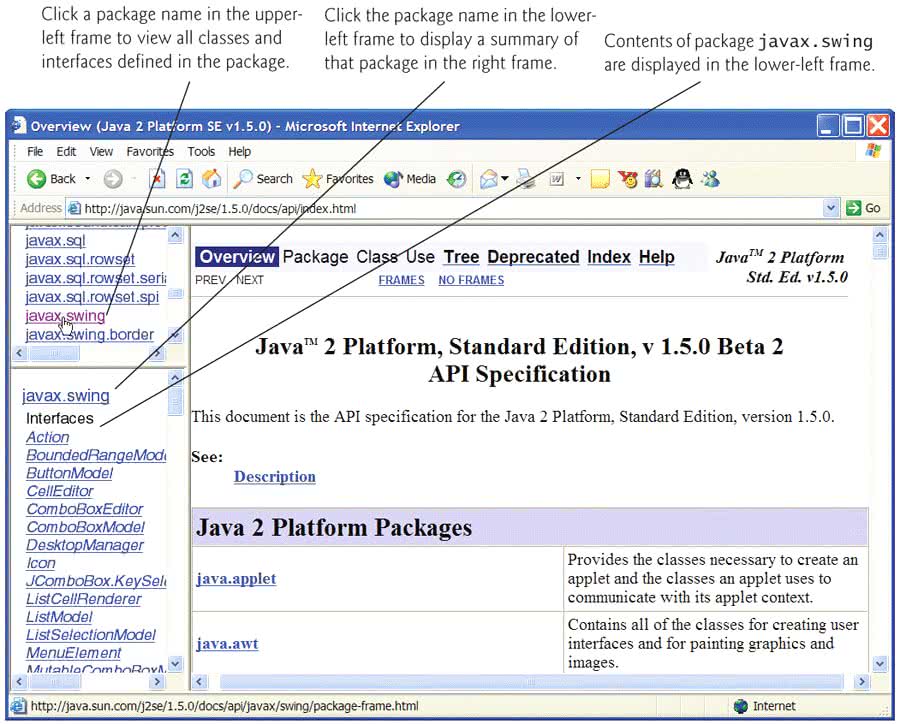Open the View menu
The width and height of the screenshot is (900, 724).
[x=101, y=152]
